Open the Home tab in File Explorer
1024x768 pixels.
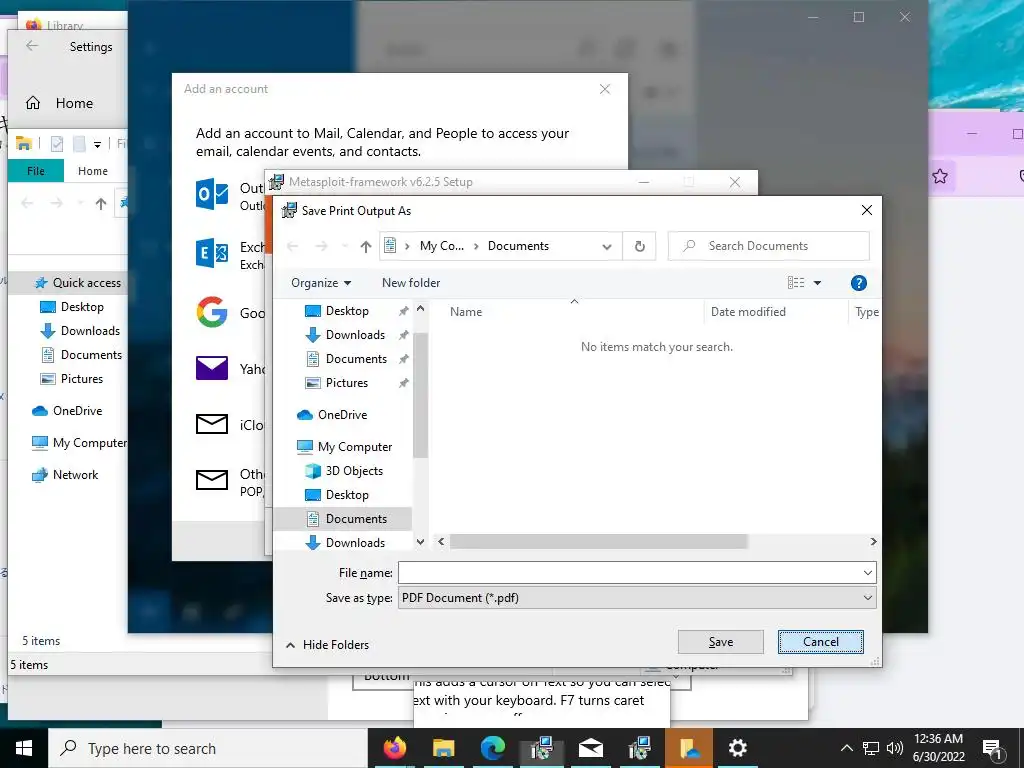click(x=93, y=171)
